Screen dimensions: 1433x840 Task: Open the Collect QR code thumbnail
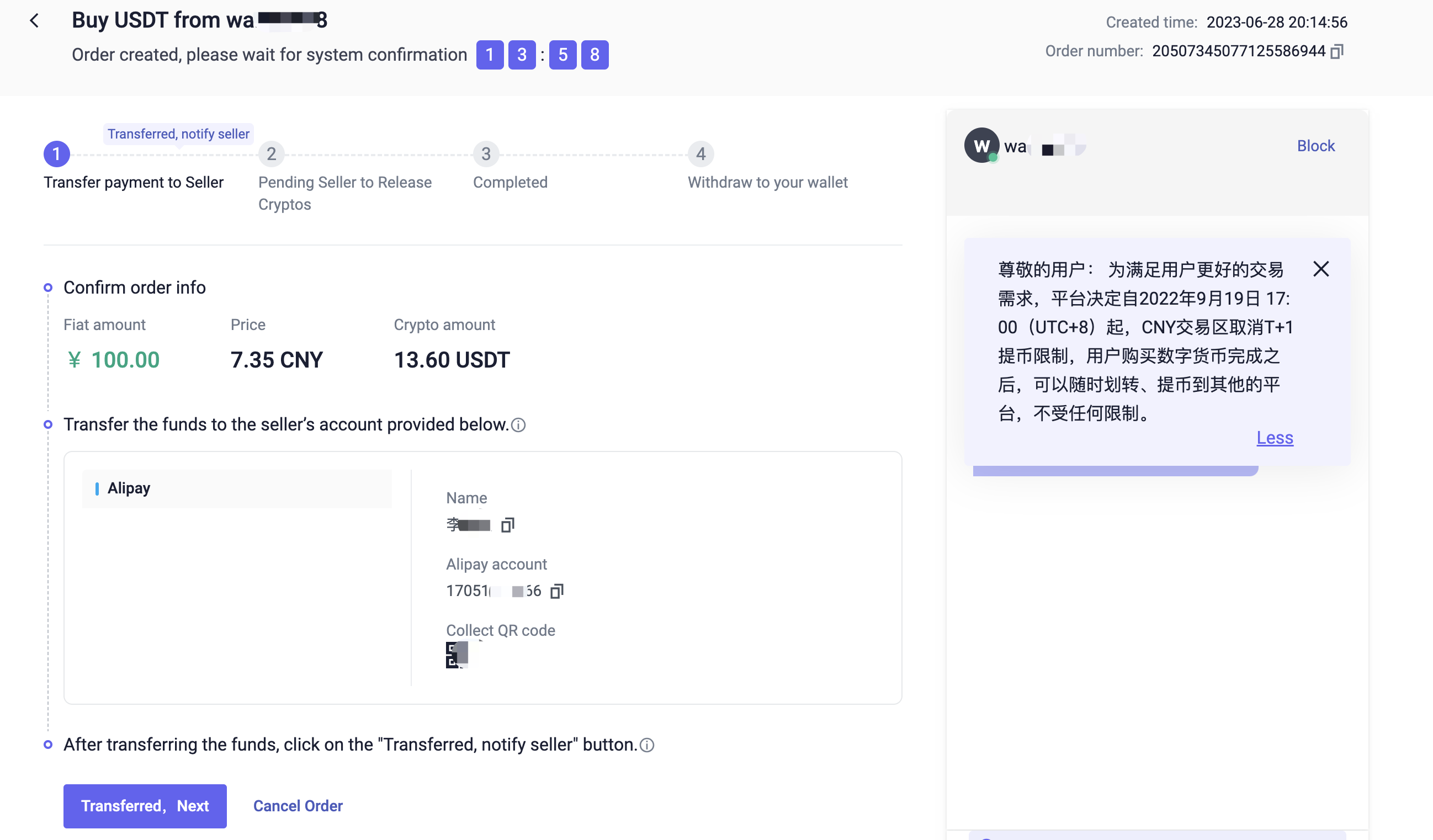[x=458, y=655]
